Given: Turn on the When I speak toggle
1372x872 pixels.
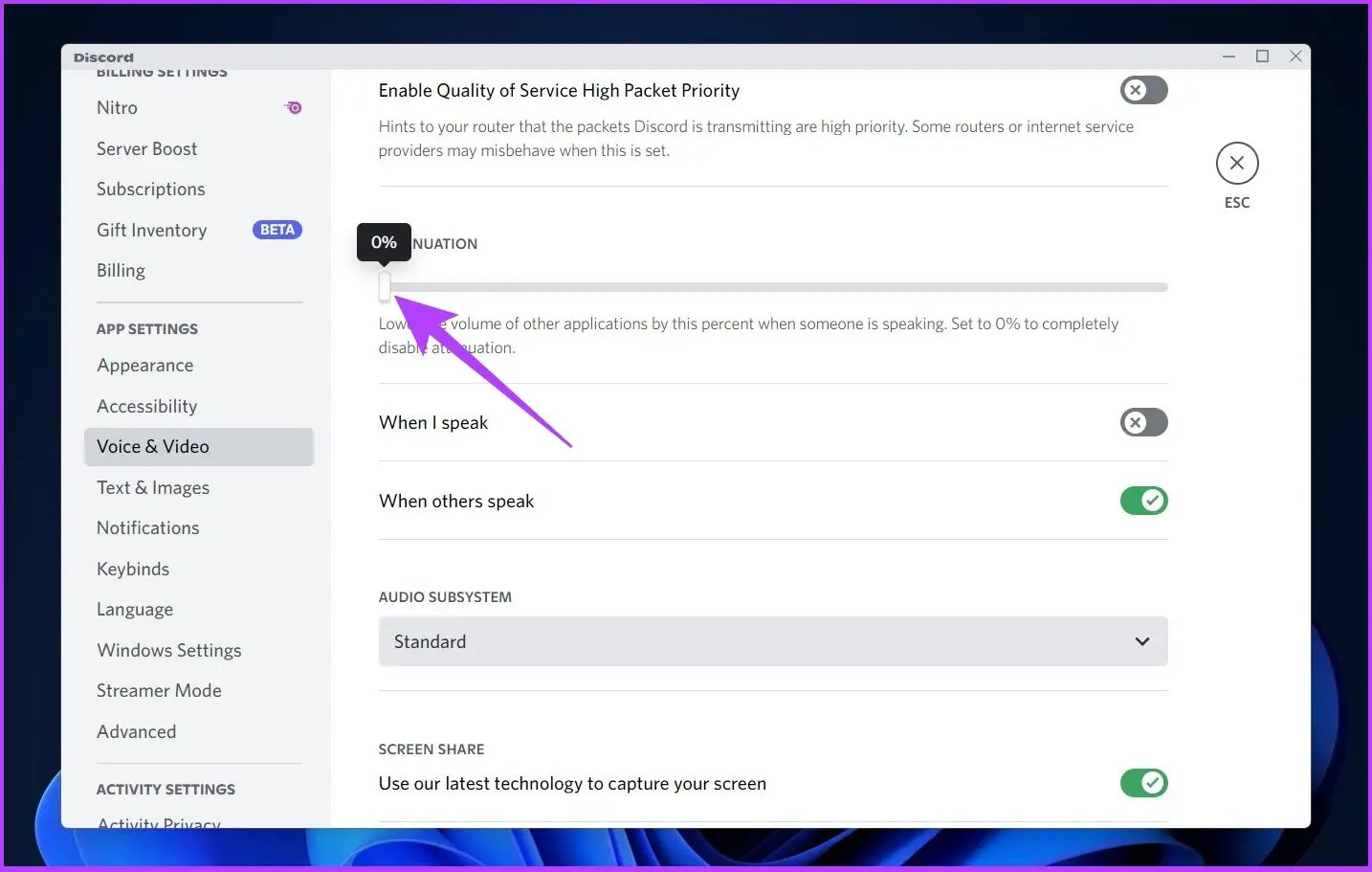Looking at the screenshot, I should [1143, 422].
